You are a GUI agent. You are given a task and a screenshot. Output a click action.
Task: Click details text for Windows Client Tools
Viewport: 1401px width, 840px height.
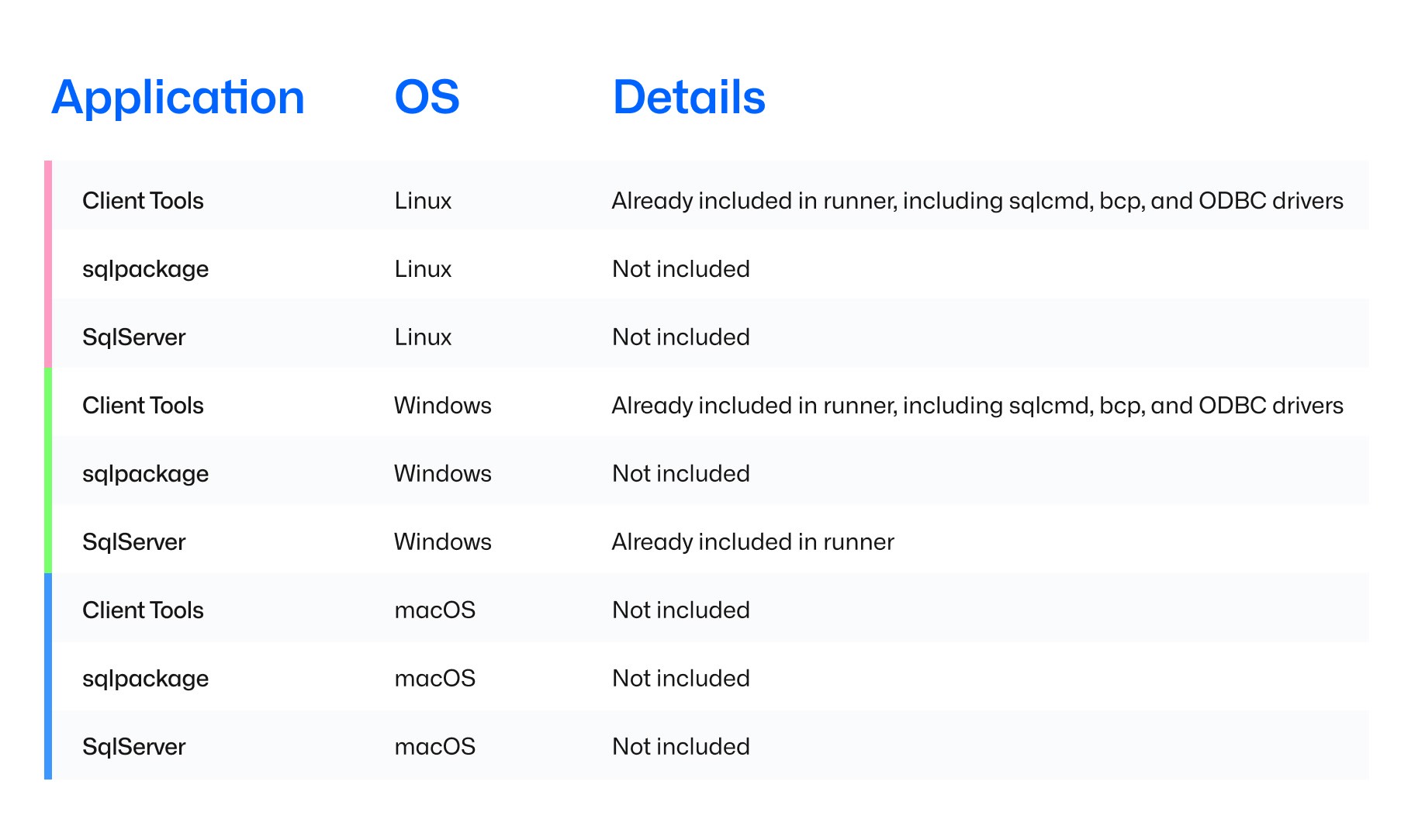(977, 406)
